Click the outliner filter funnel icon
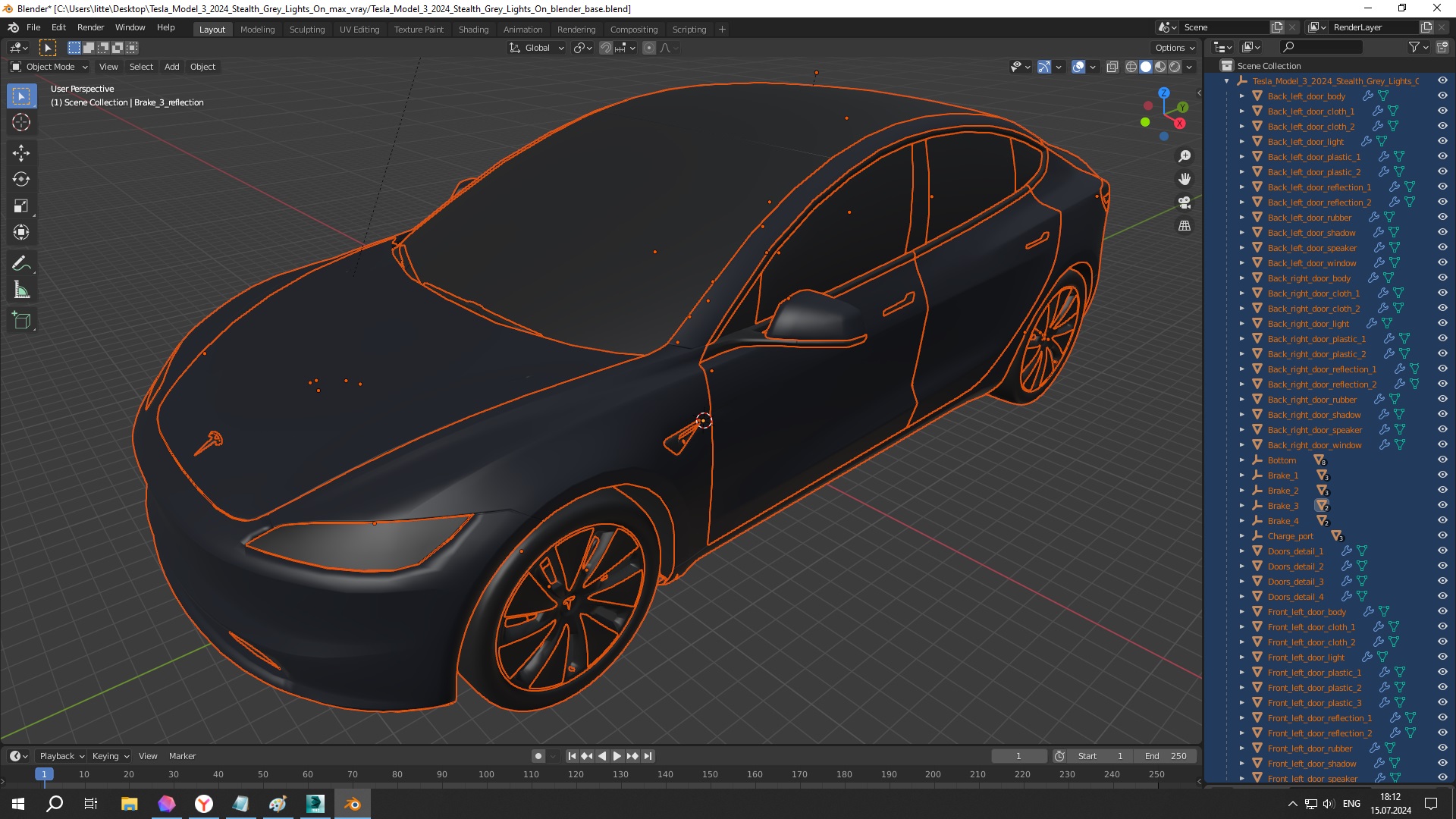This screenshot has width=1456, height=819. point(1414,47)
